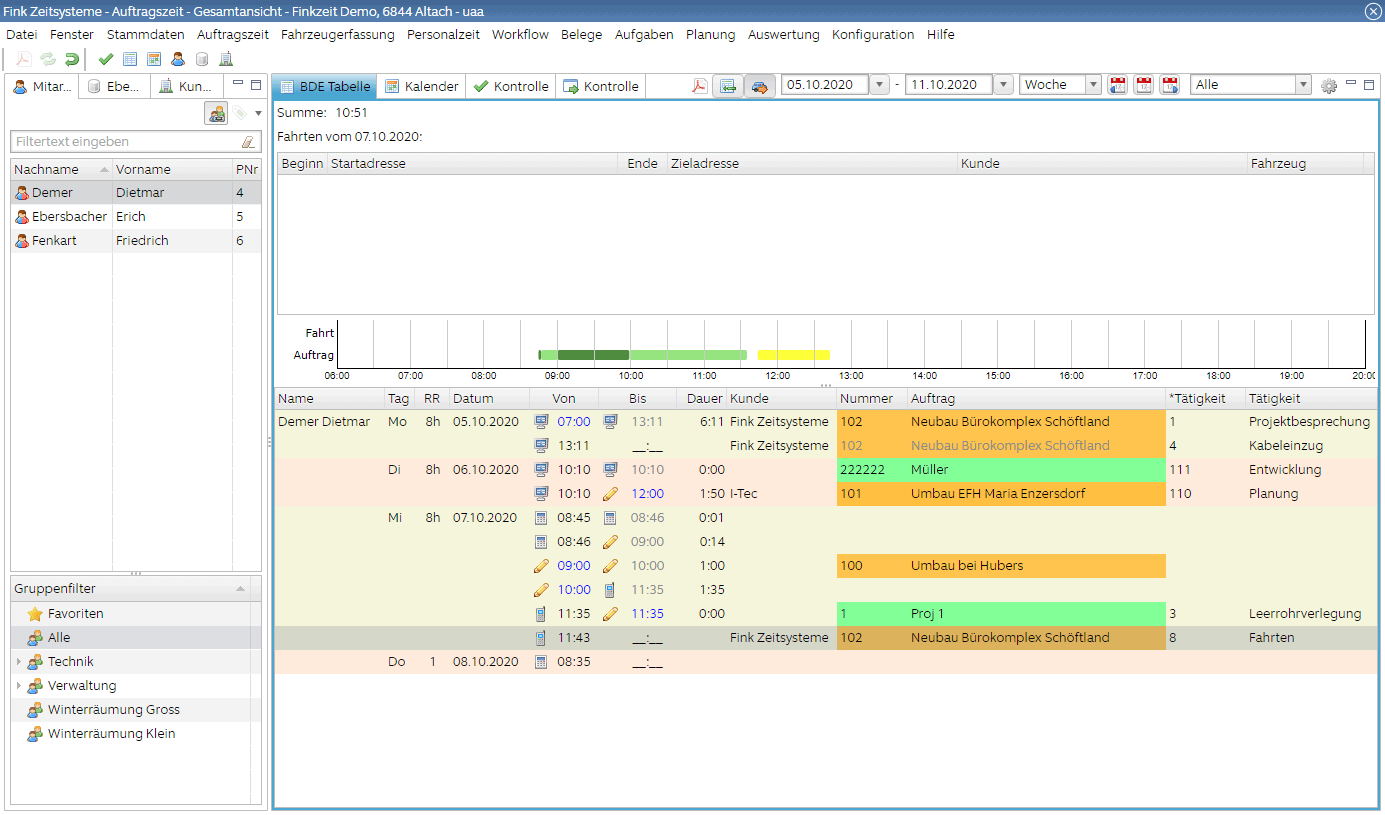Go to next period calendar icon

coord(1169,86)
